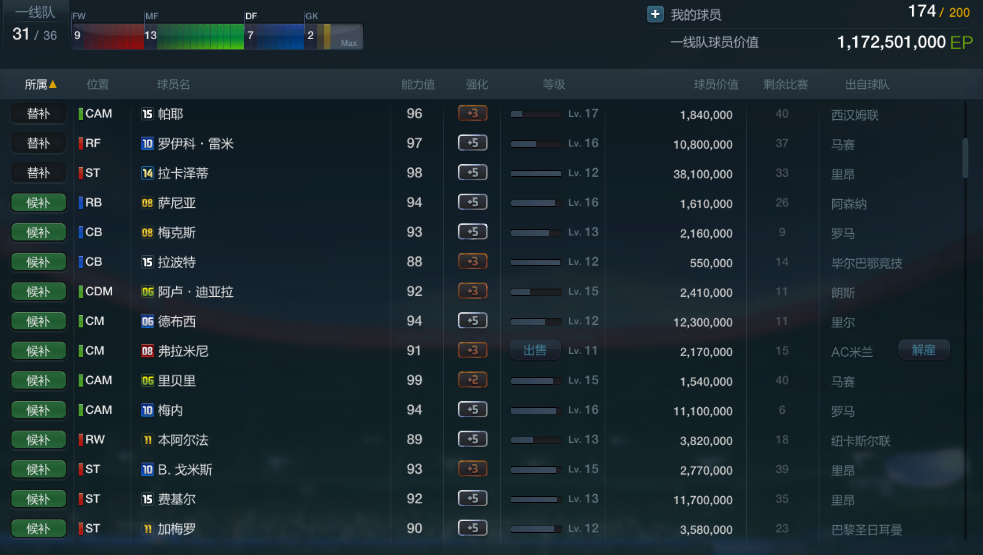Sort the list by 能力值 column header

coord(418,84)
